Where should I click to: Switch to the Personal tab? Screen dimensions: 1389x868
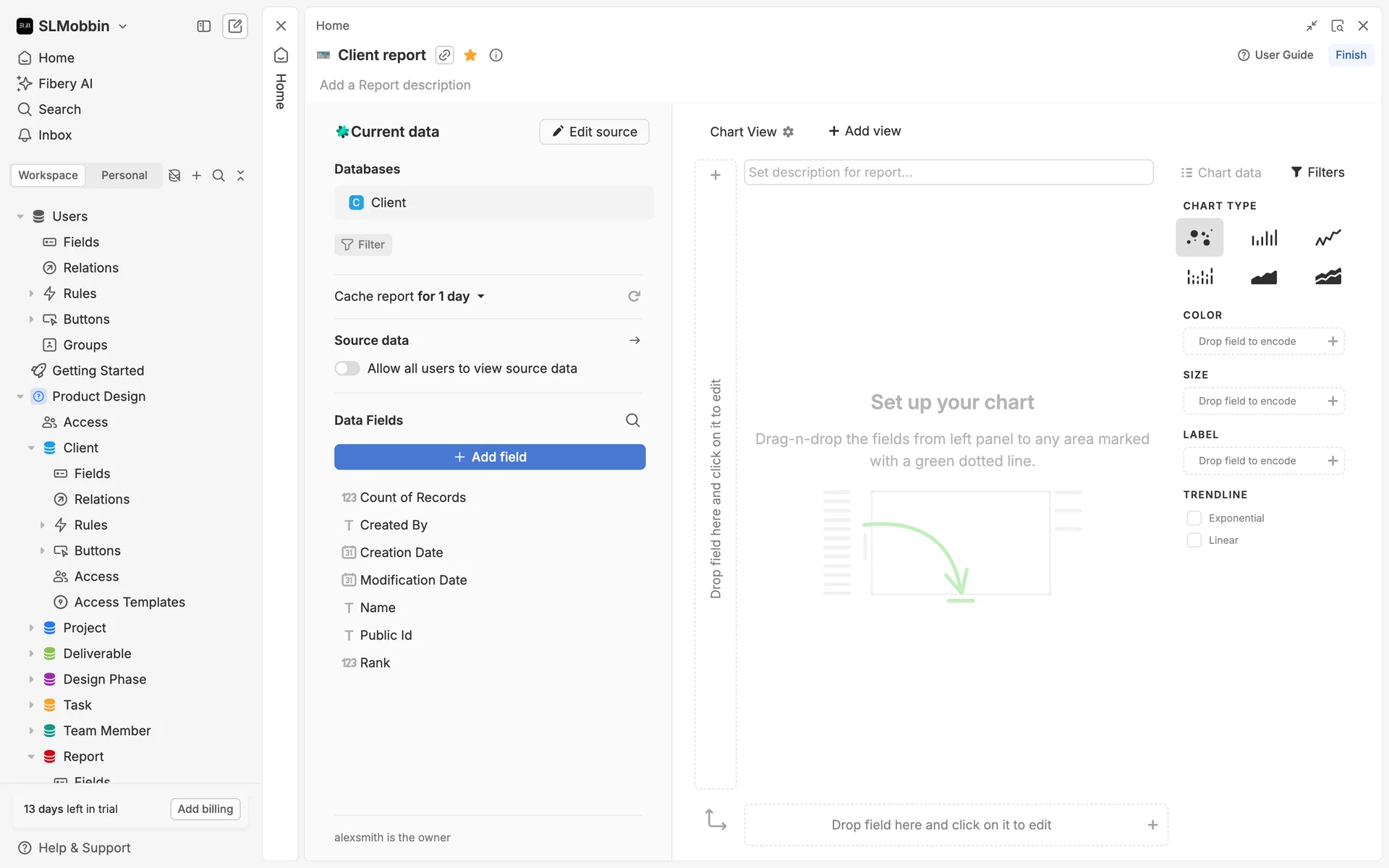(x=124, y=175)
